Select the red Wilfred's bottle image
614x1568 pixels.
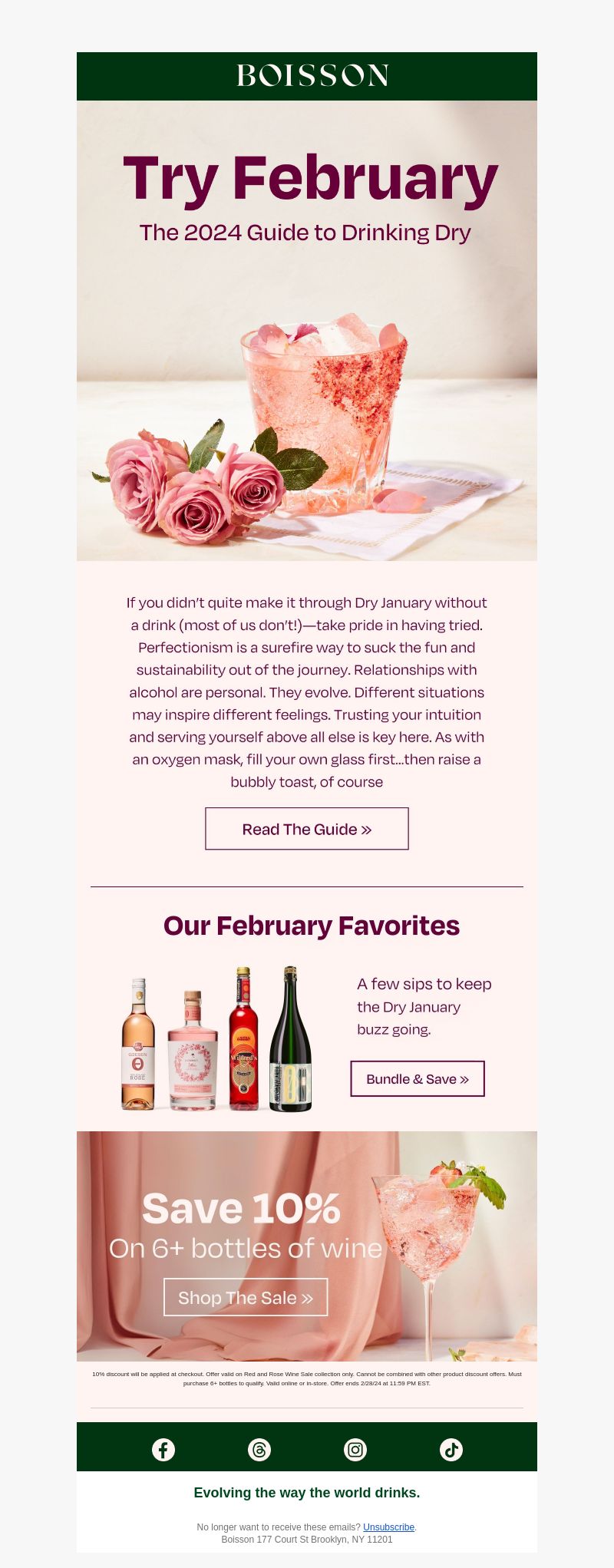243,1038
